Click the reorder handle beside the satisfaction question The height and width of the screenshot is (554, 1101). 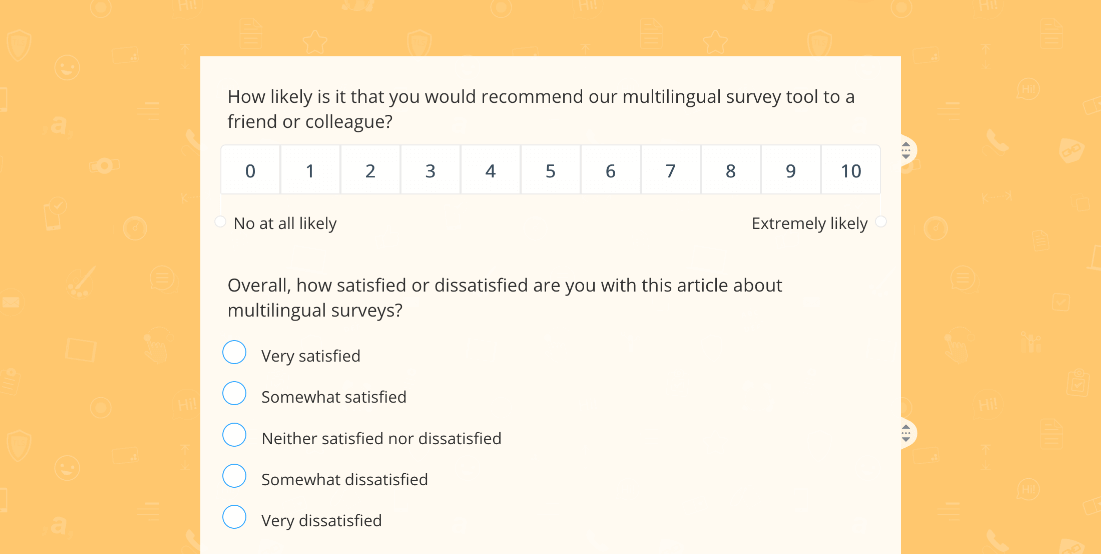(x=906, y=434)
